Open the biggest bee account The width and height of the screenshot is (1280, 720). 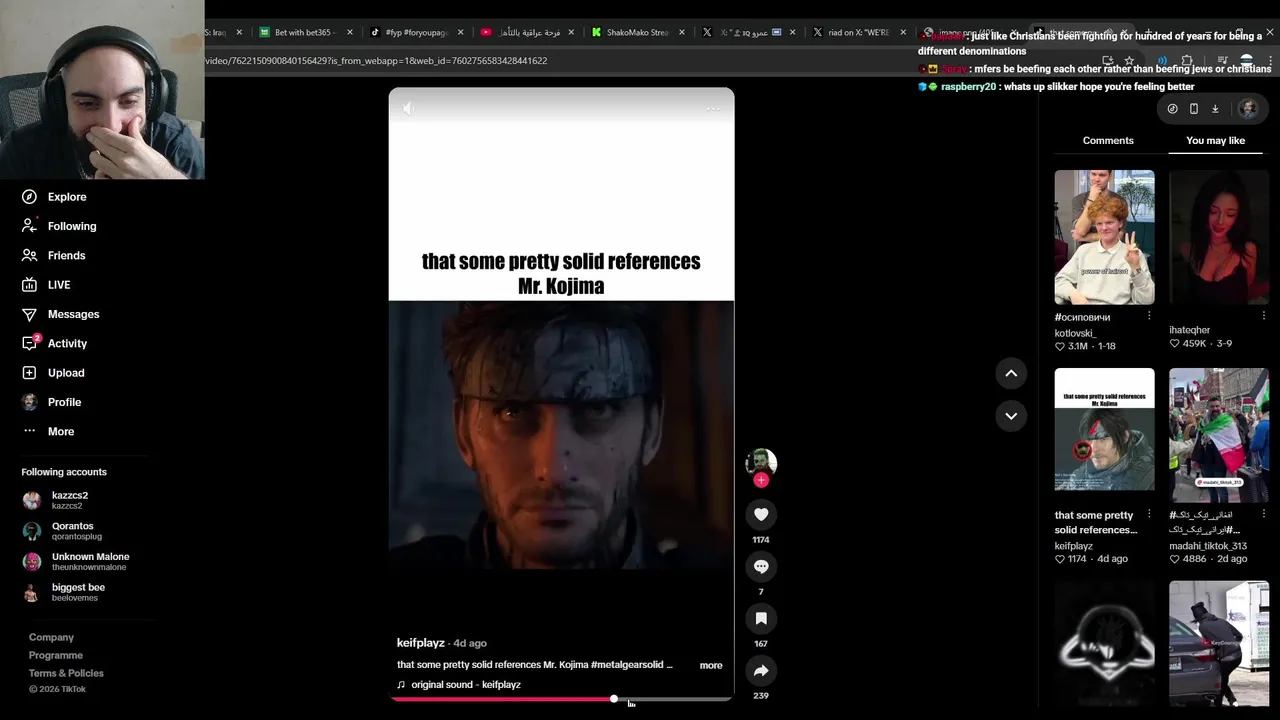pos(64,592)
